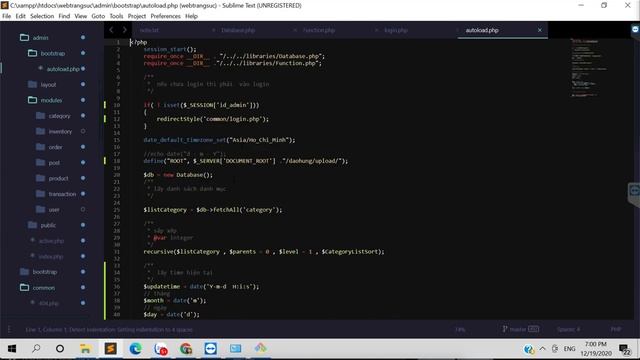Open the Project menu
Image resolution: width=640 pixels, height=360 pixels.
tap(137, 16)
